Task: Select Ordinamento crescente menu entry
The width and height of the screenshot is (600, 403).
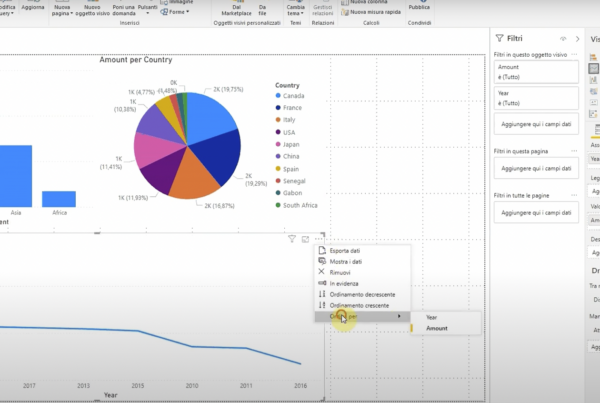Action: point(362,305)
